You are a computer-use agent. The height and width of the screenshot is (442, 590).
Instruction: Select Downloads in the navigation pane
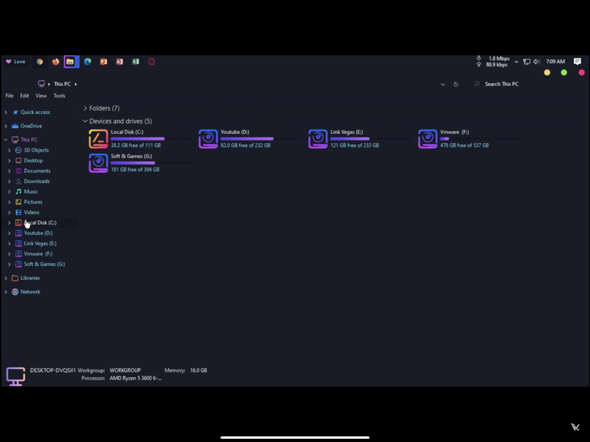click(36, 181)
